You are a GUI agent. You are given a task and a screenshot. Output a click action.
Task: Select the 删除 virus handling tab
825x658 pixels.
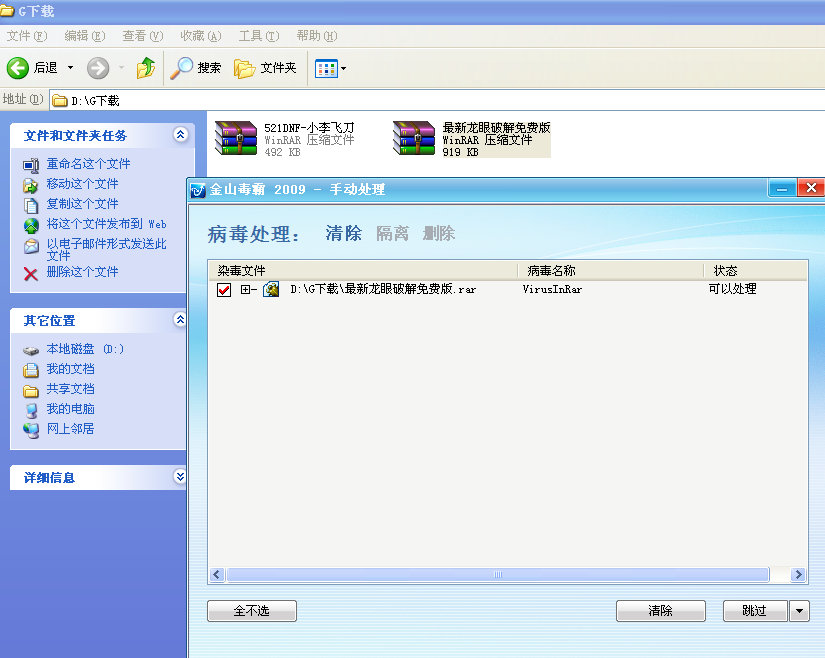tap(439, 233)
